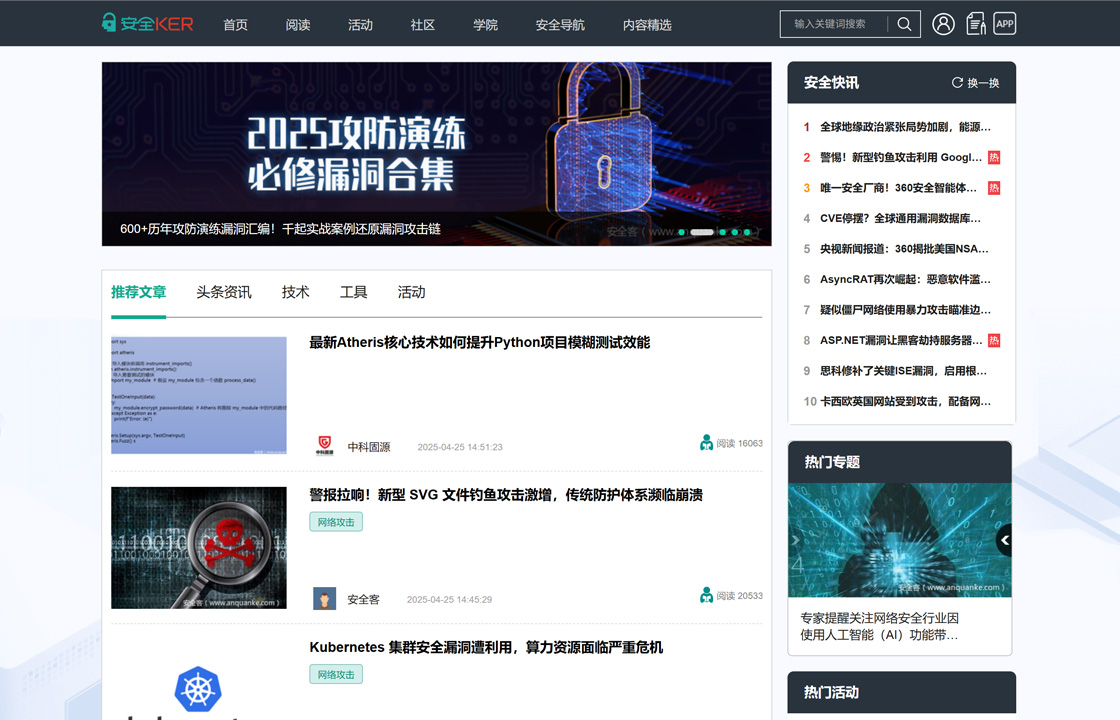Click the previous arrow on 热门专题 image
The width and height of the screenshot is (1120, 720).
tap(795, 541)
